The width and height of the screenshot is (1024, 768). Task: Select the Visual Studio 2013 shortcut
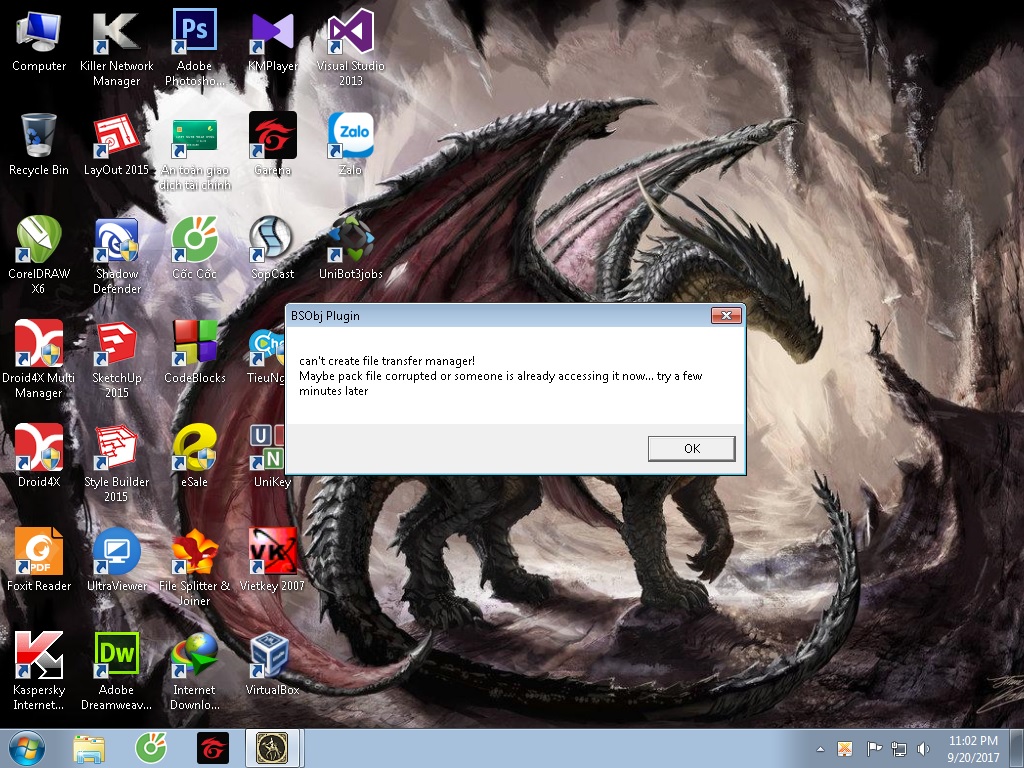tap(350, 48)
